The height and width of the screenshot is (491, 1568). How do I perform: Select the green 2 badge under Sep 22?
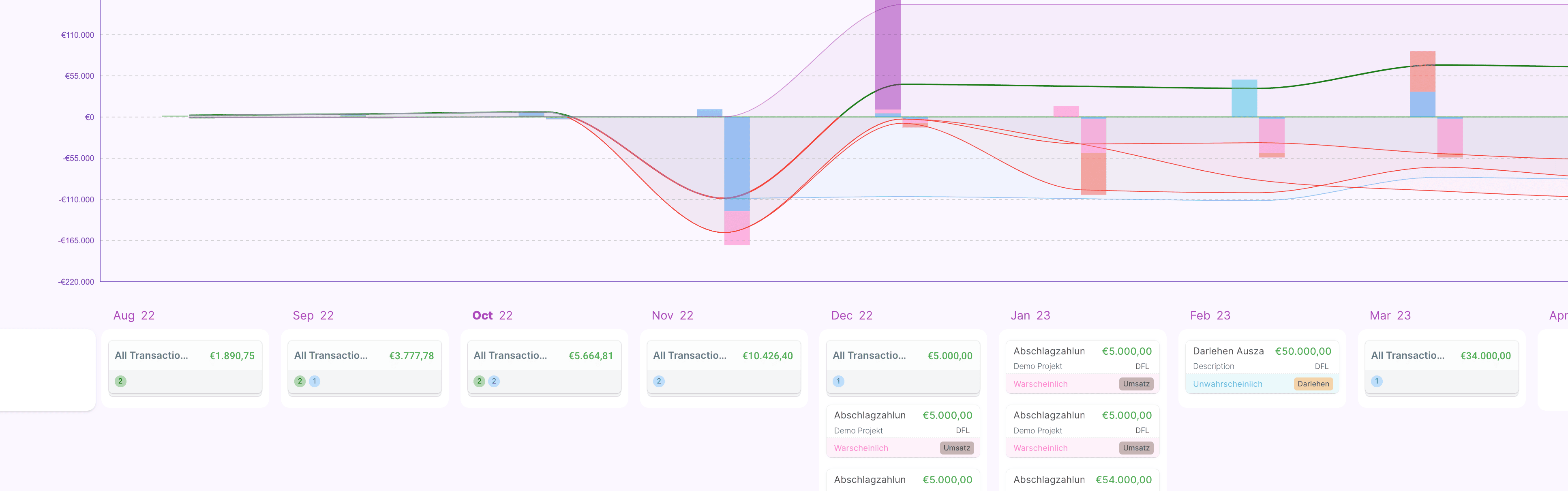click(x=300, y=382)
